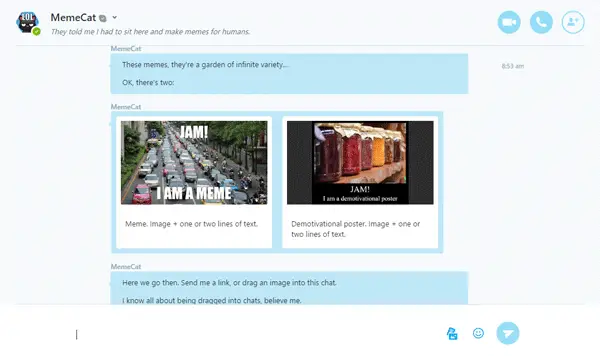The width and height of the screenshot is (600, 360).
Task: Open the emoticon picker
Action: 478,333
